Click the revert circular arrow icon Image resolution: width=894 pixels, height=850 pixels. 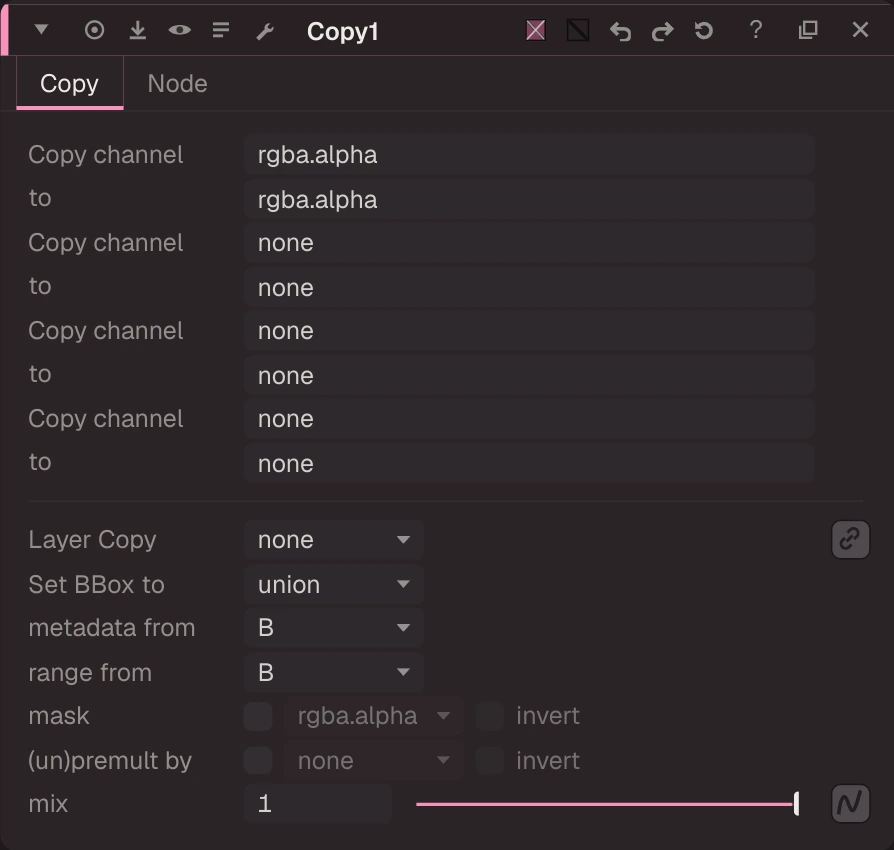[x=704, y=30]
